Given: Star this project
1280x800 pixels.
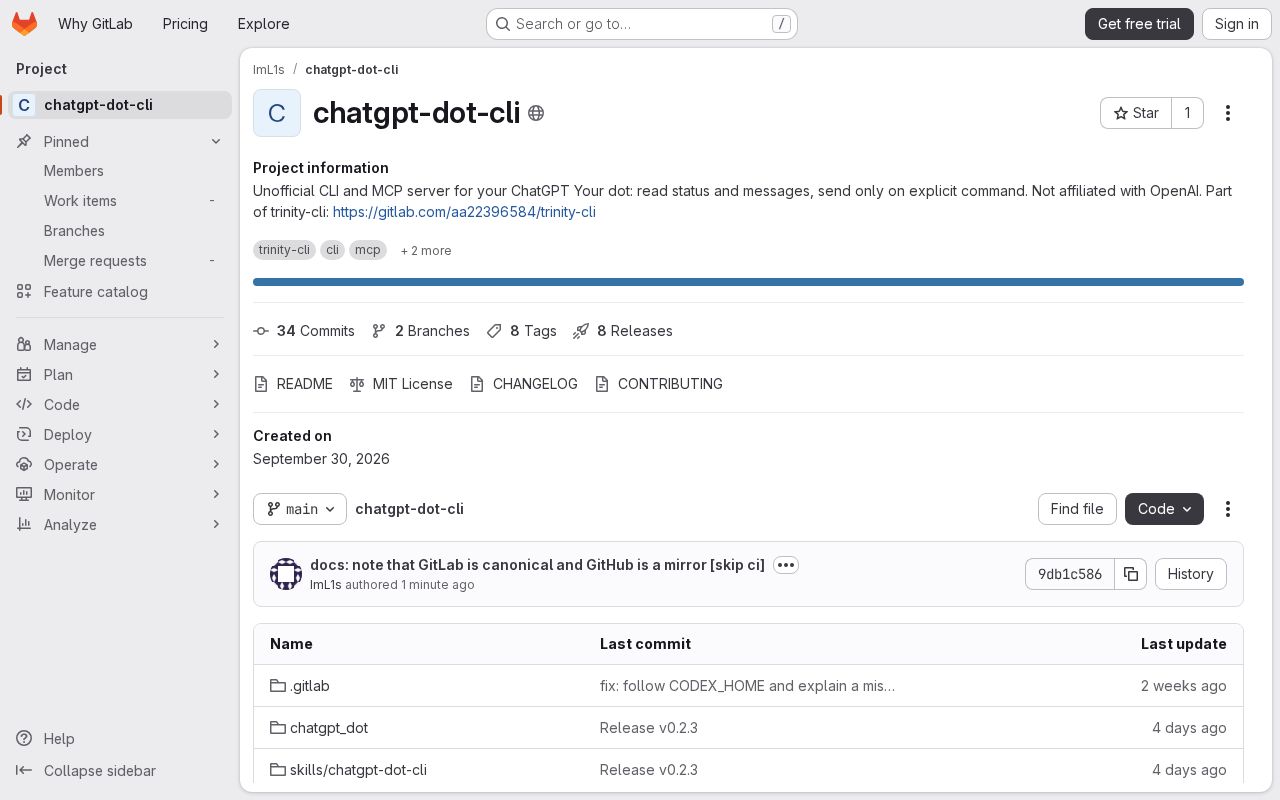Looking at the screenshot, I should tap(1136, 113).
